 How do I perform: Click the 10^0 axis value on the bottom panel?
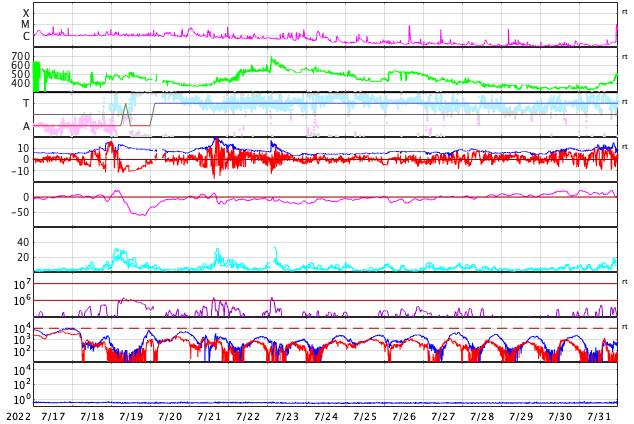tap(22, 400)
